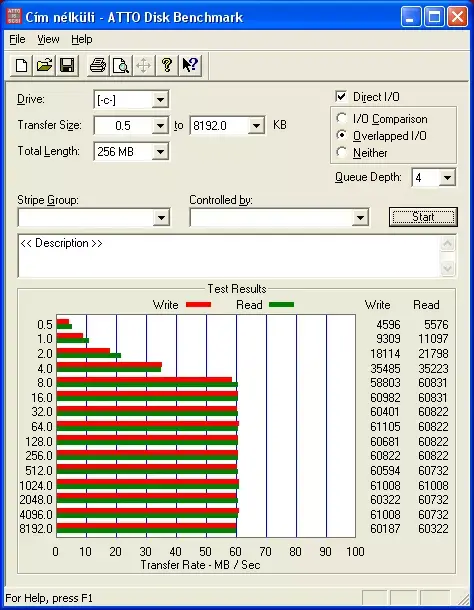Click the Write value 60187
The height and width of the screenshot is (610, 474).
click(x=385, y=529)
